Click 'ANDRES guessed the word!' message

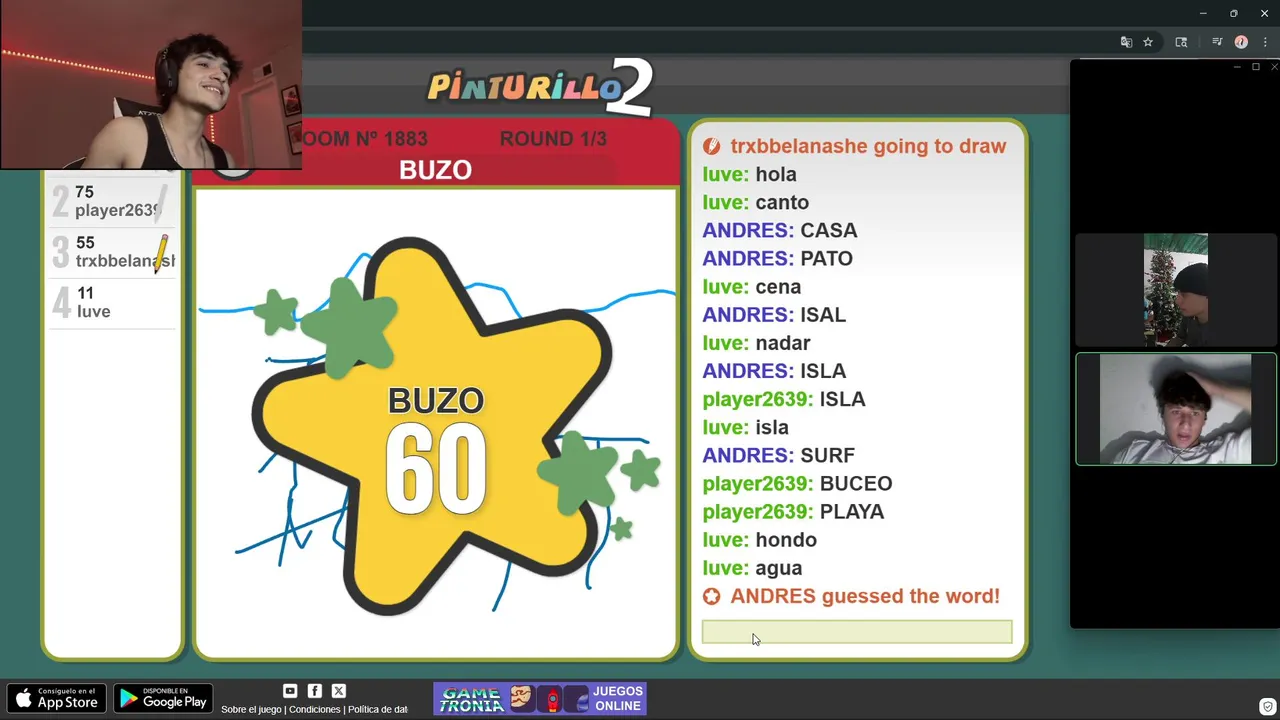865,596
